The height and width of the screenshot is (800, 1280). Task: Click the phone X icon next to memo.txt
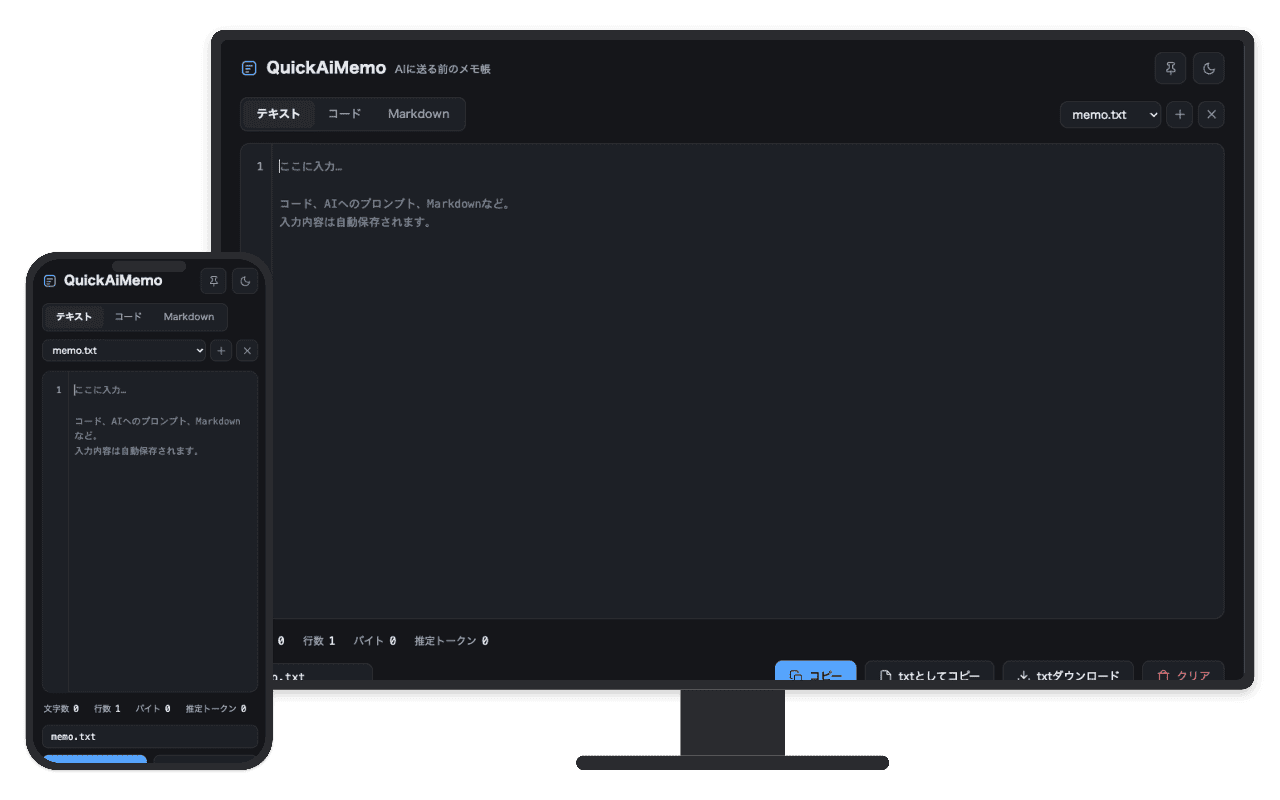[247, 351]
